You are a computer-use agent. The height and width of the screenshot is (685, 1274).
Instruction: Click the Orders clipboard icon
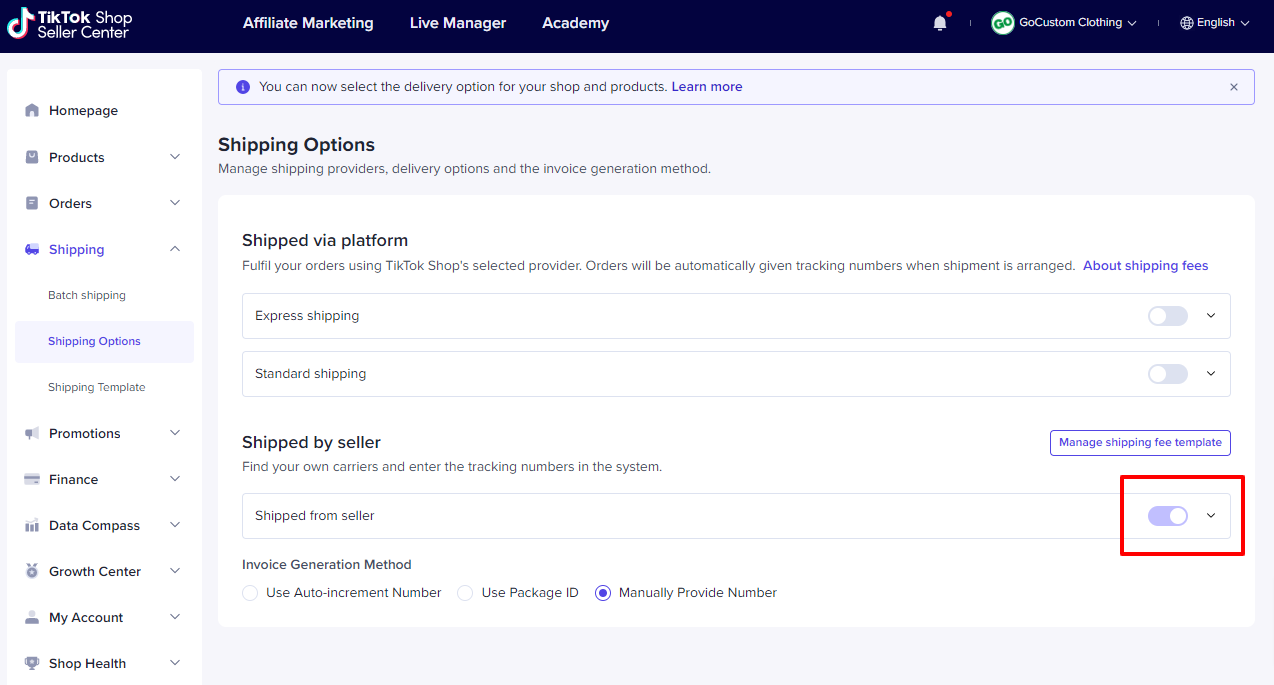pyautogui.click(x=32, y=203)
